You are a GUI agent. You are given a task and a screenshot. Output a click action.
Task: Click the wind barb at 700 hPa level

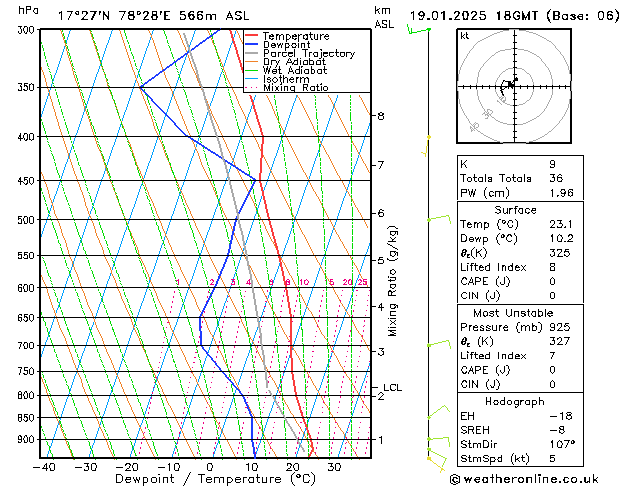tap(439, 344)
